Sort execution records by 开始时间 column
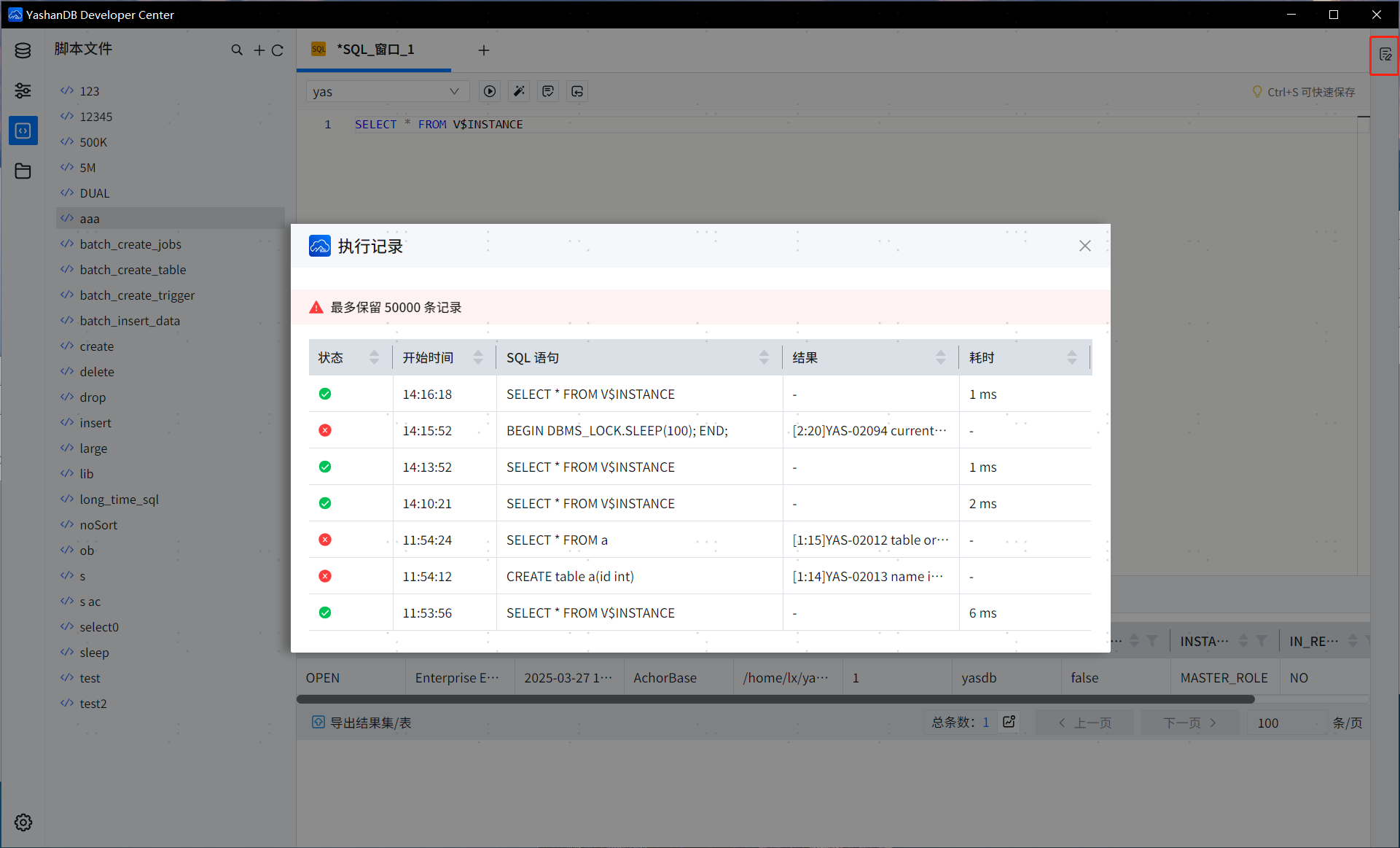1400x848 pixels. click(477, 357)
